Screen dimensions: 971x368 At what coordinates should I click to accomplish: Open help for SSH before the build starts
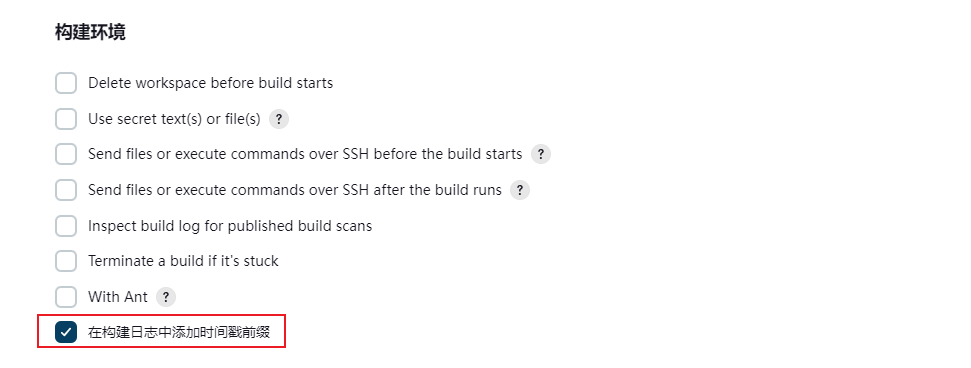pyautogui.click(x=541, y=154)
